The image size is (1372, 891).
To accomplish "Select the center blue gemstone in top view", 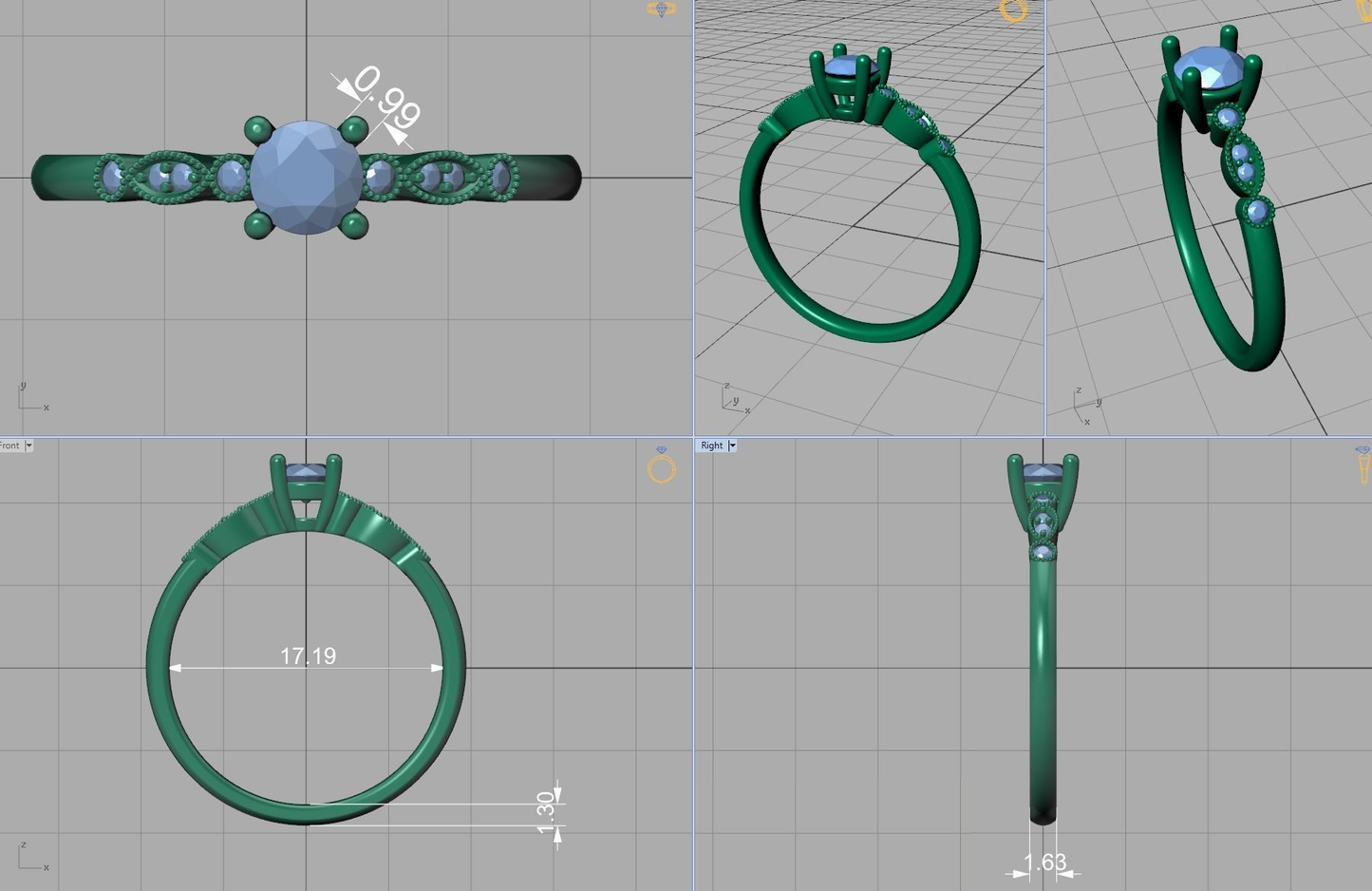I will [x=306, y=177].
